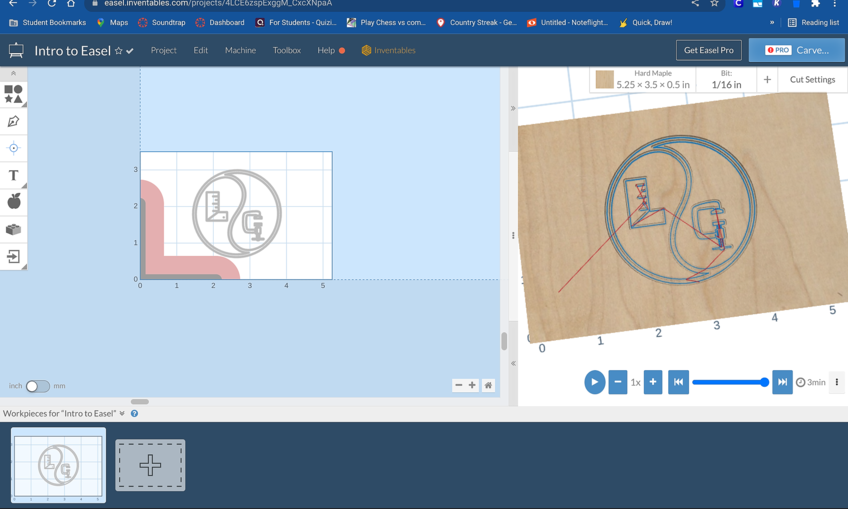
Task: Zoom out the design canvas
Action: tap(459, 385)
